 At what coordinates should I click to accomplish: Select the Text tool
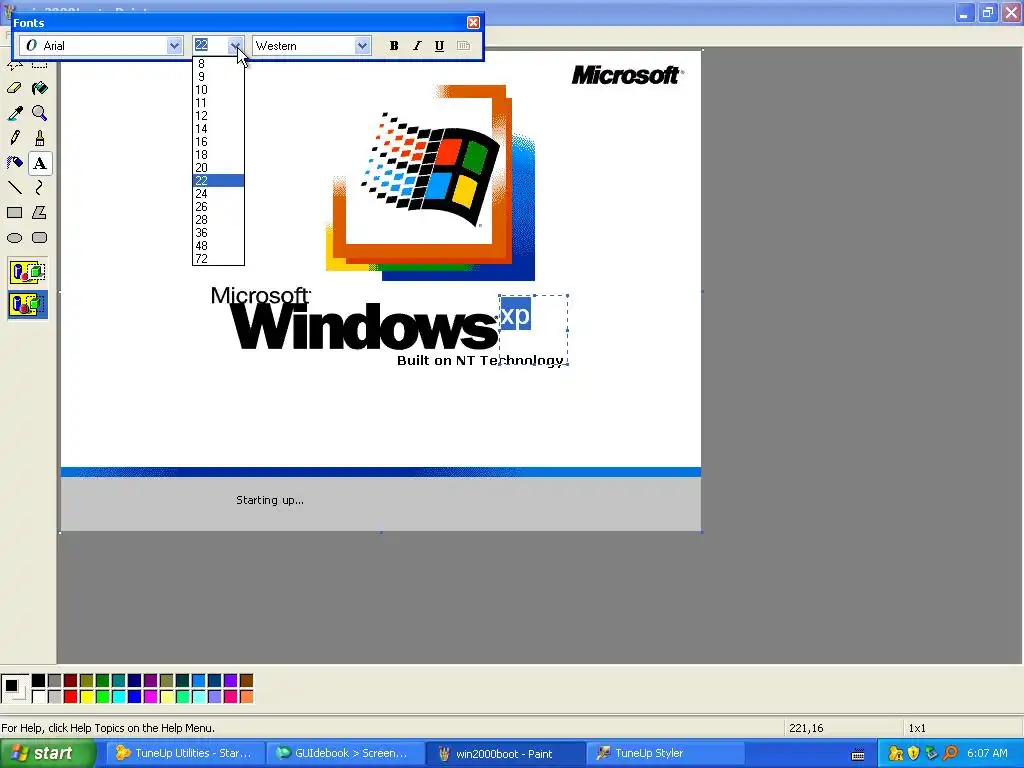(39, 163)
